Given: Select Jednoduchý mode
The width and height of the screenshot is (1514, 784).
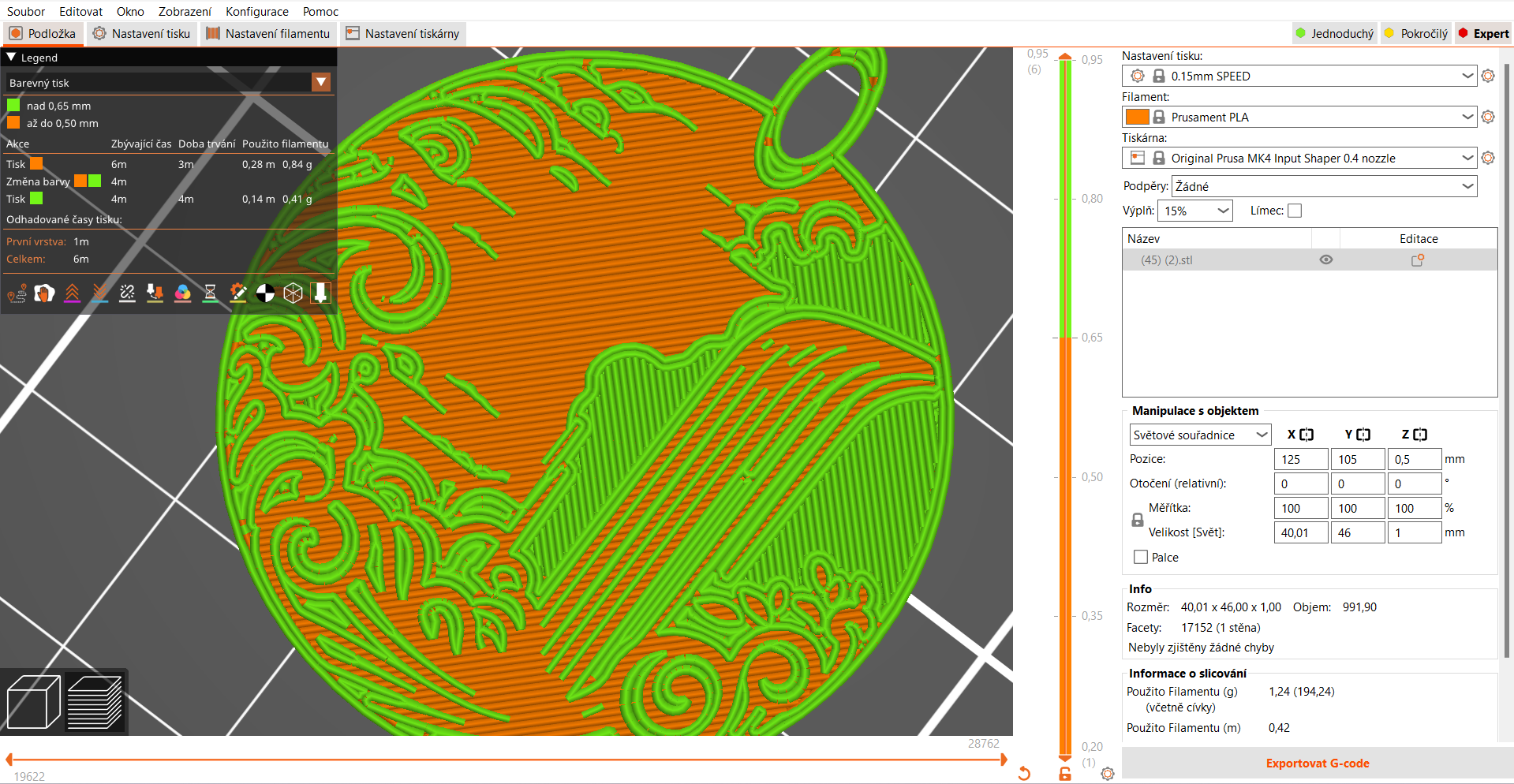Looking at the screenshot, I should (x=1334, y=33).
